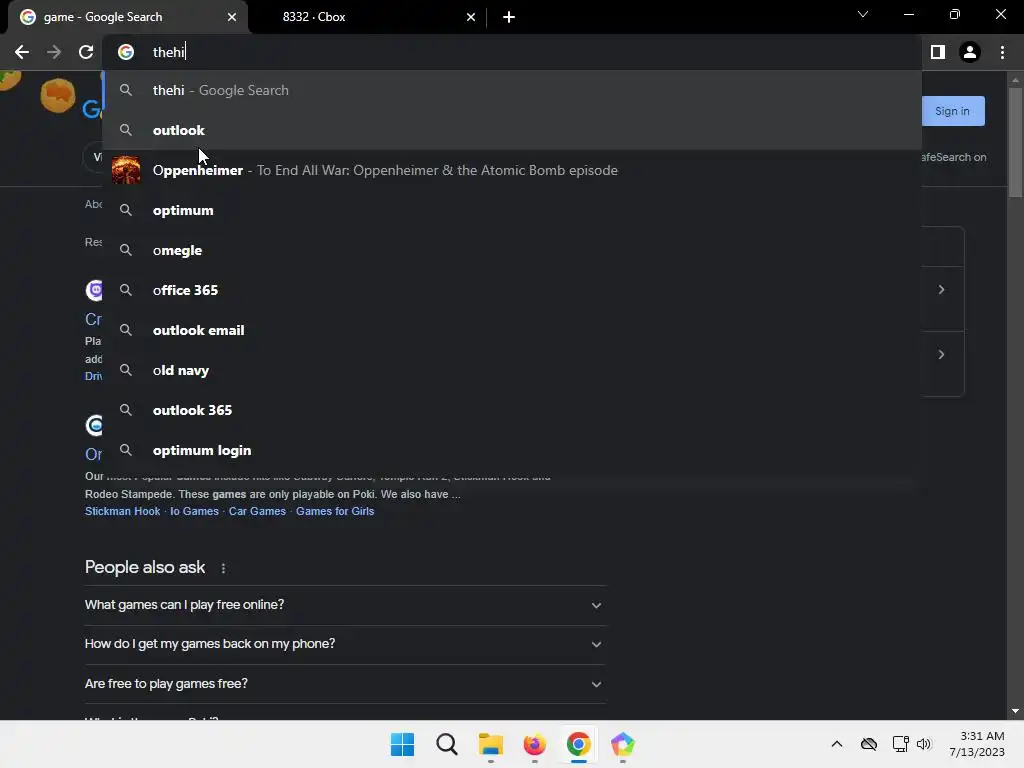Select the 'game - Google Search' tab
Screen dimensions: 1024x768
point(127,17)
